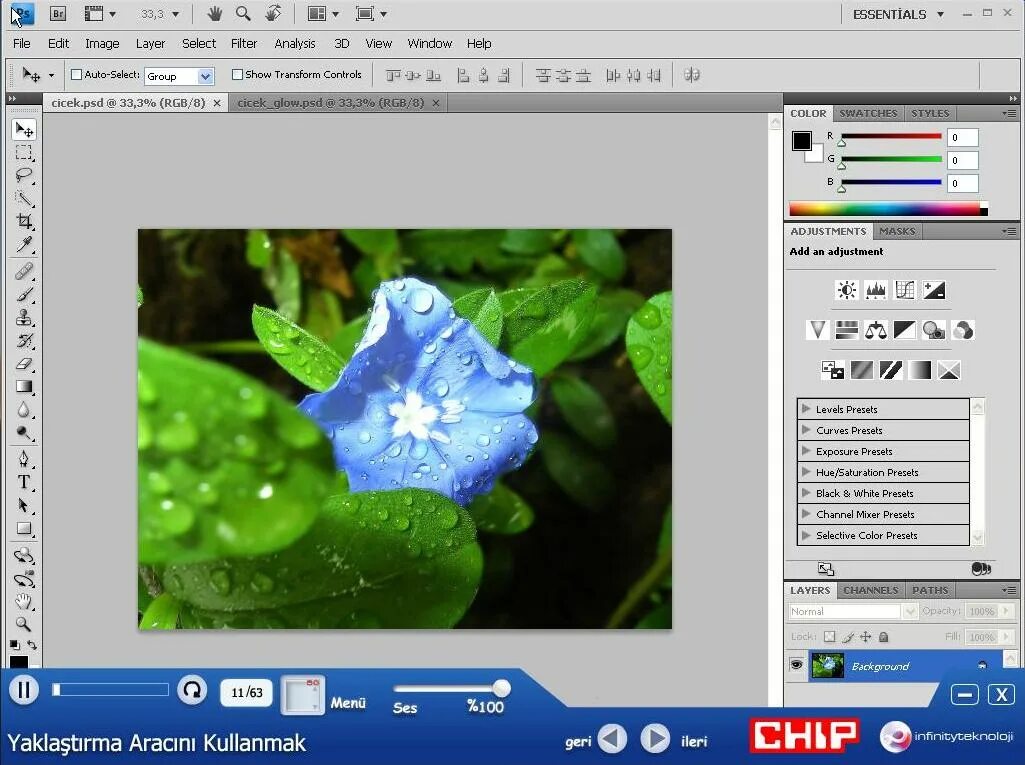This screenshot has width=1025, height=765.
Task: Select the Magic Wand tool
Action: click(x=24, y=198)
